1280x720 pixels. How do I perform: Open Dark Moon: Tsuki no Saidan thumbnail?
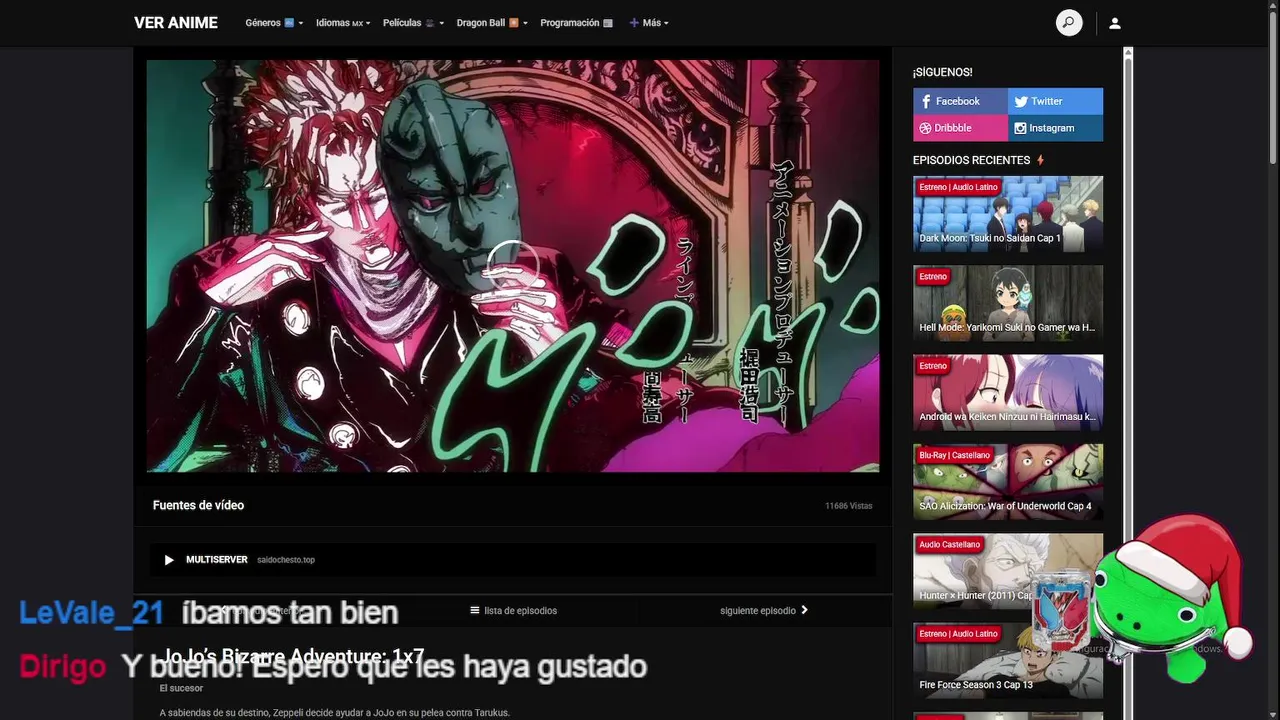pos(1008,213)
